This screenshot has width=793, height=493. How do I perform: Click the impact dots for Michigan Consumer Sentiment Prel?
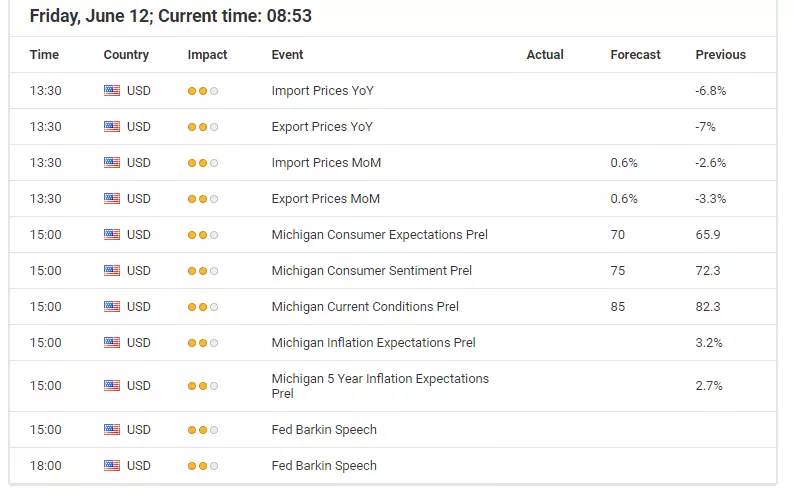(x=203, y=271)
